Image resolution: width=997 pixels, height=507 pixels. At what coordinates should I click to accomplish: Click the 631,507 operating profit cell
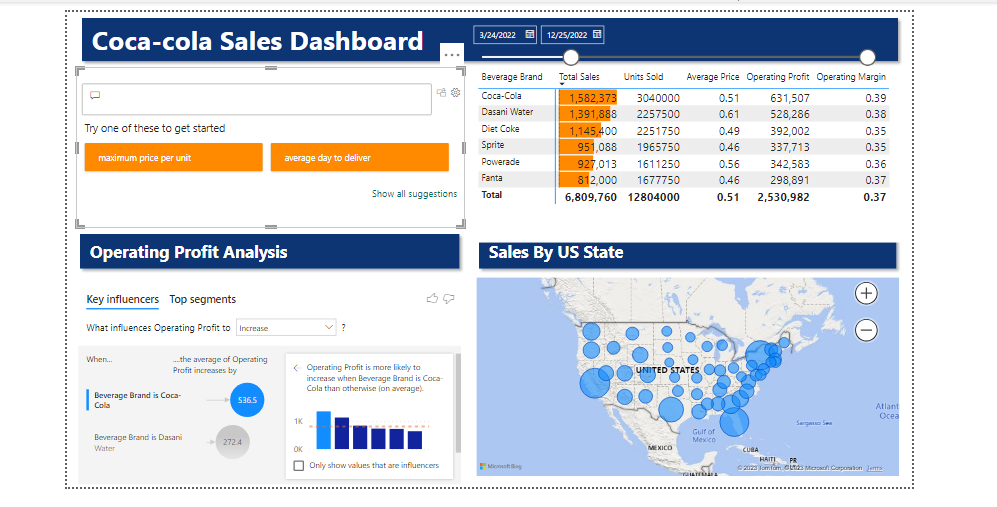[x=790, y=98]
